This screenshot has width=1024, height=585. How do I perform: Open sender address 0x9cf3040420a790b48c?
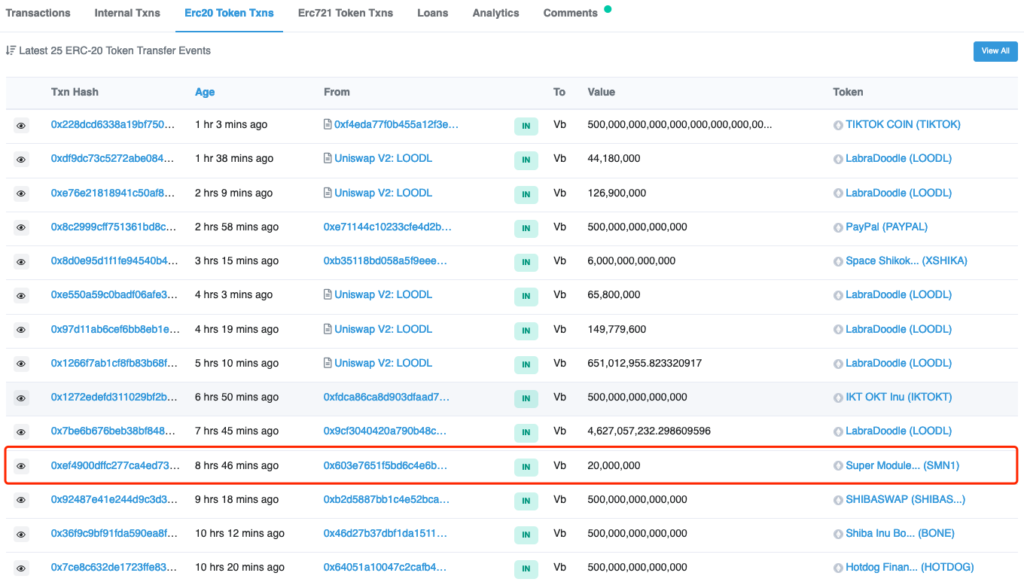click(385, 431)
